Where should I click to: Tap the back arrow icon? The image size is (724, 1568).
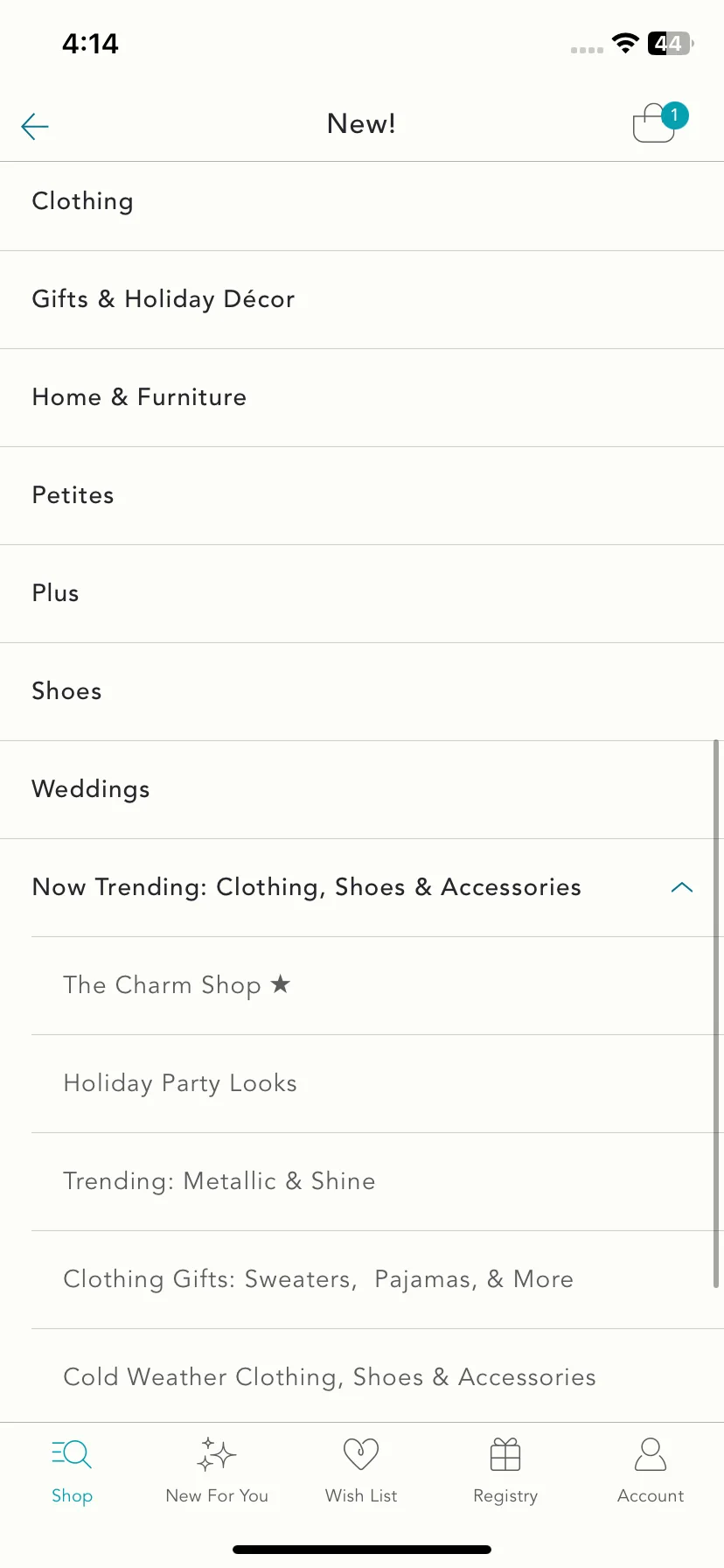(35, 126)
